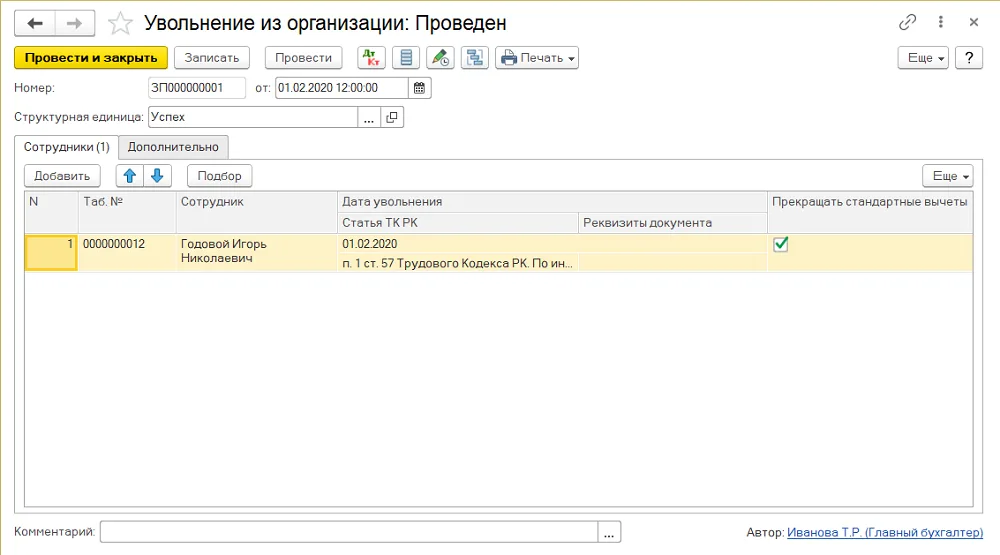Open the Успех structural unit card
This screenshot has width=1000, height=555.
[392, 117]
